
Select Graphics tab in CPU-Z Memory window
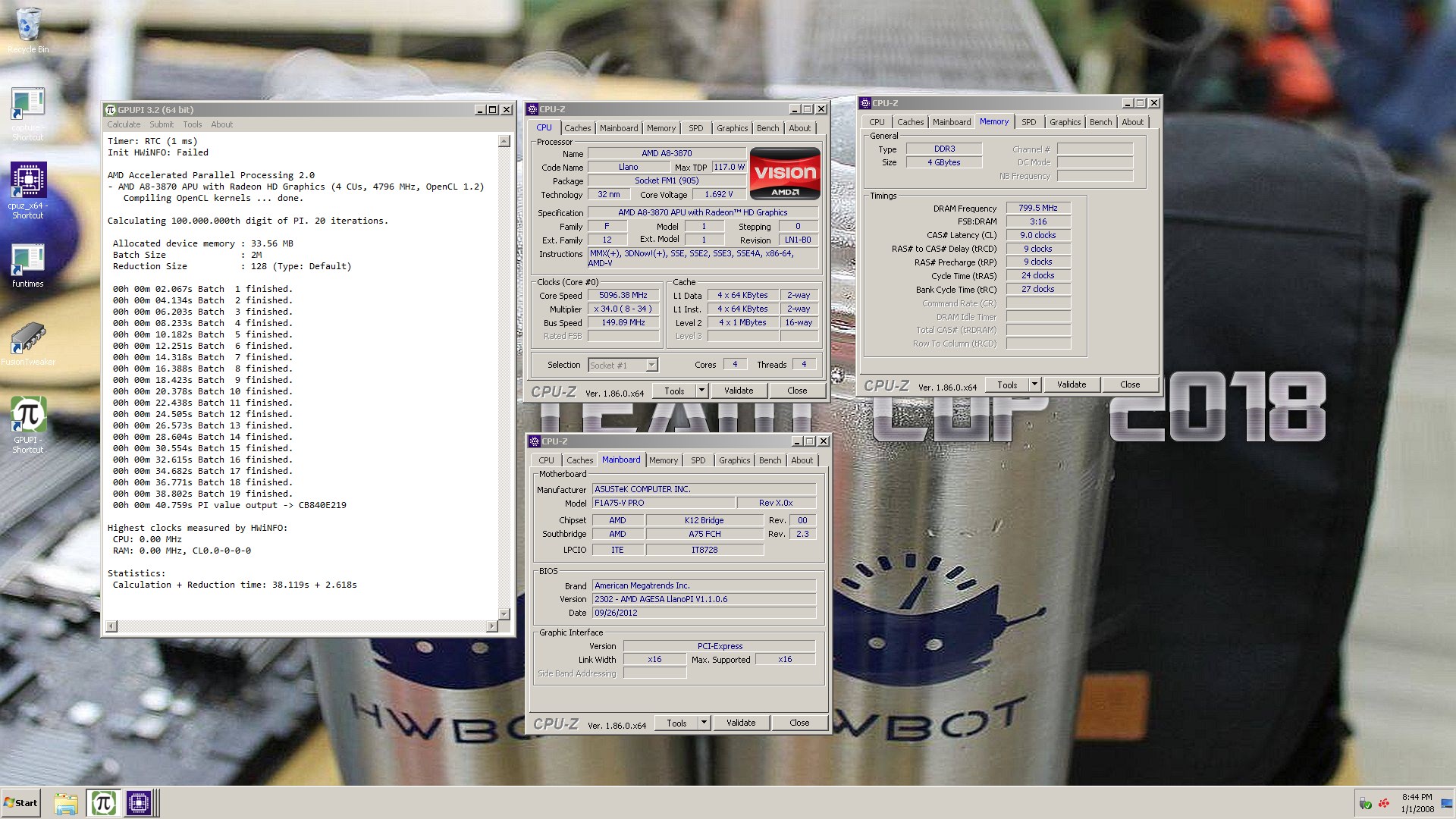pyautogui.click(x=1065, y=122)
